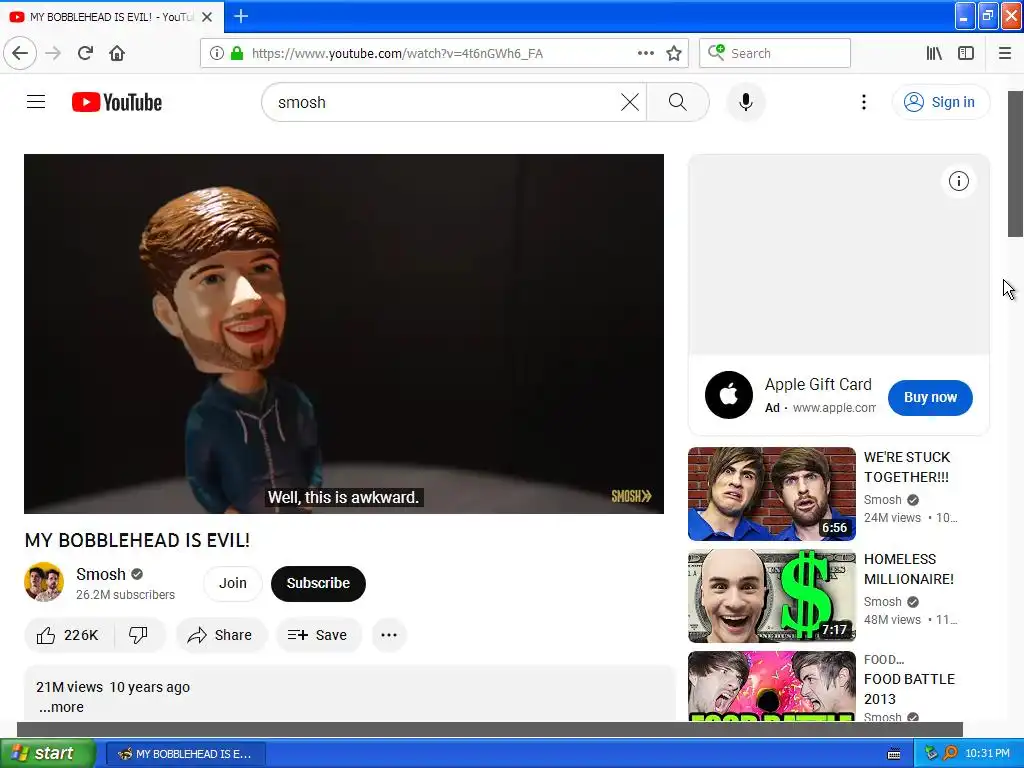
Task: Open the YouTube guide hamburger menu
Action: click(36, 102)
